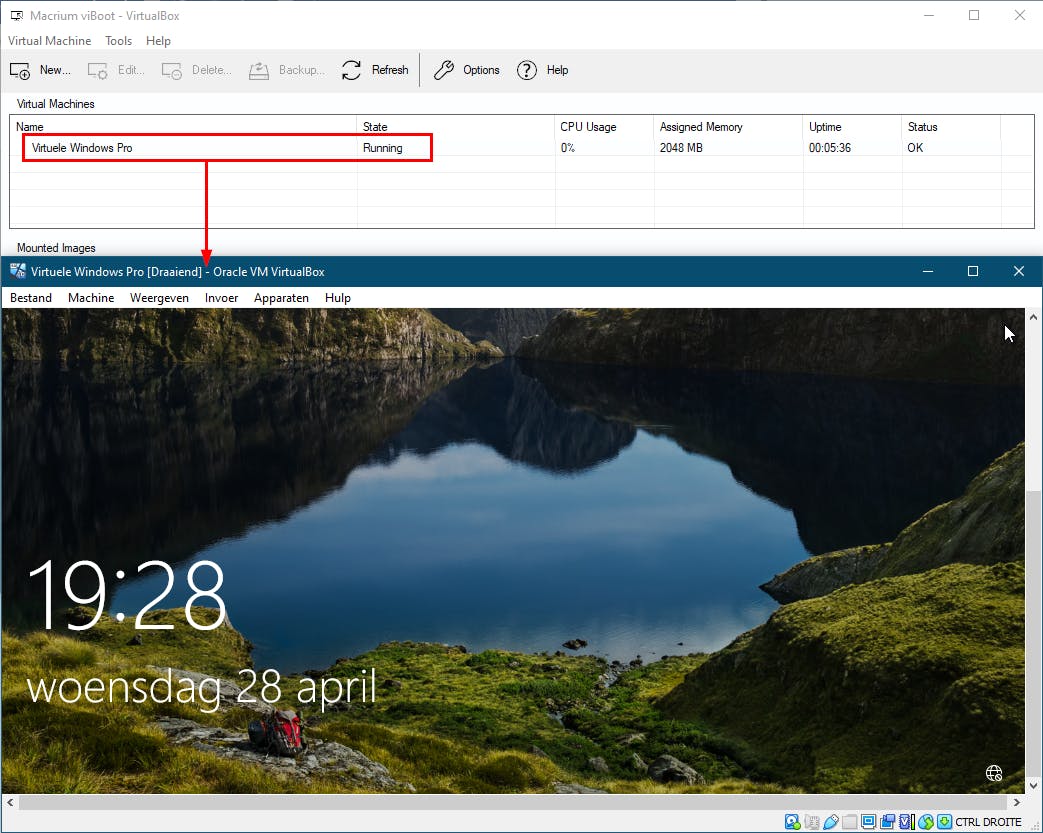Open the Machine menu in VirtualBox

pyautogui.click(x=91, y=298)
